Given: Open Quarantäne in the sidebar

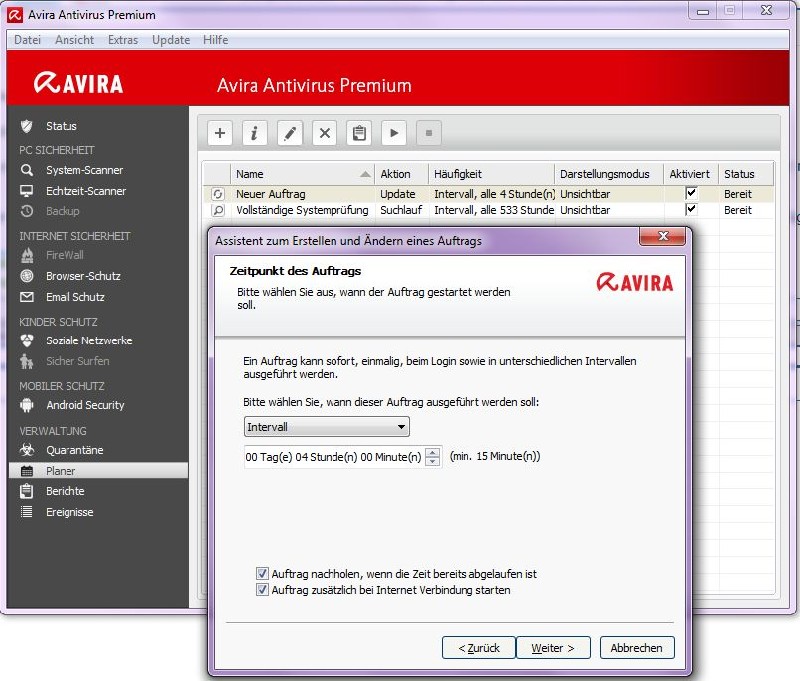Looking at the screenshot, I should tap(74, 450).
